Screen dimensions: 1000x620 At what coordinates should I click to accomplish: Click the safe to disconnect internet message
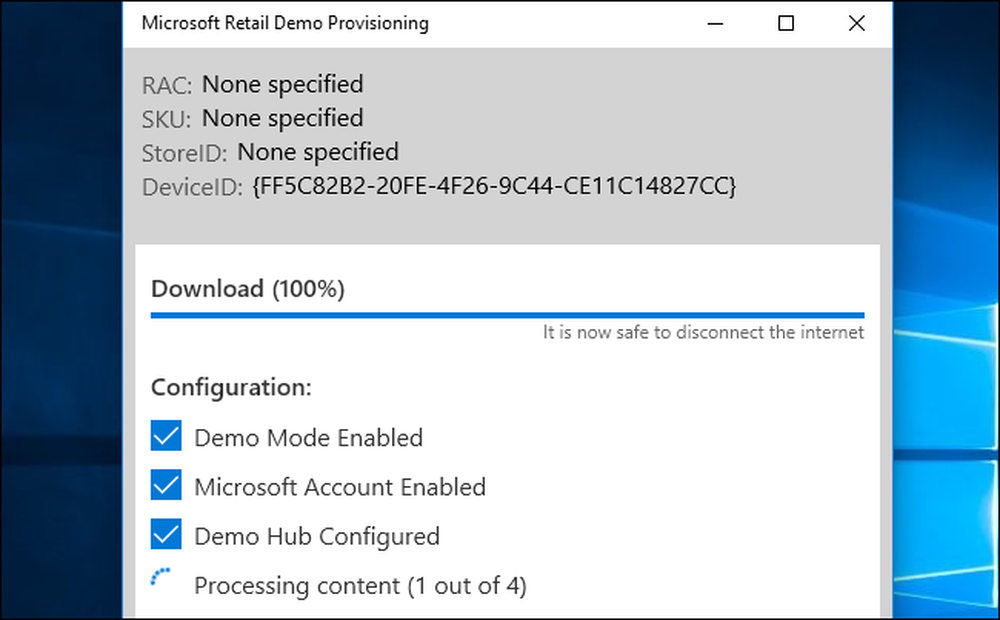[703, 332]
